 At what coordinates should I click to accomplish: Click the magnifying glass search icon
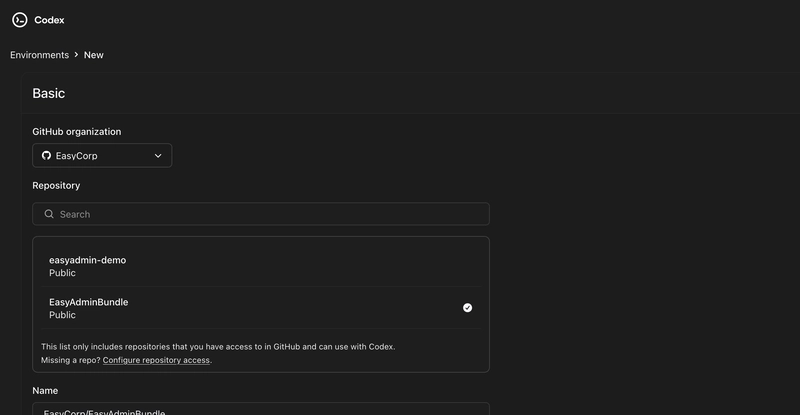coord(48,214)
